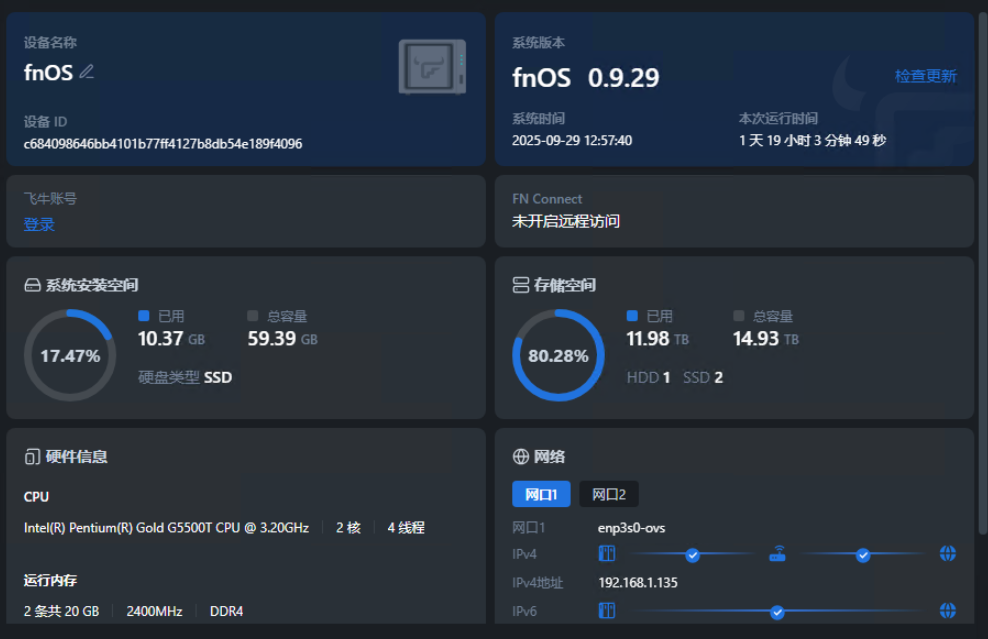988x639 pixels.
Task: Click the 网络 globe icon
Action: tap(520, 456)
